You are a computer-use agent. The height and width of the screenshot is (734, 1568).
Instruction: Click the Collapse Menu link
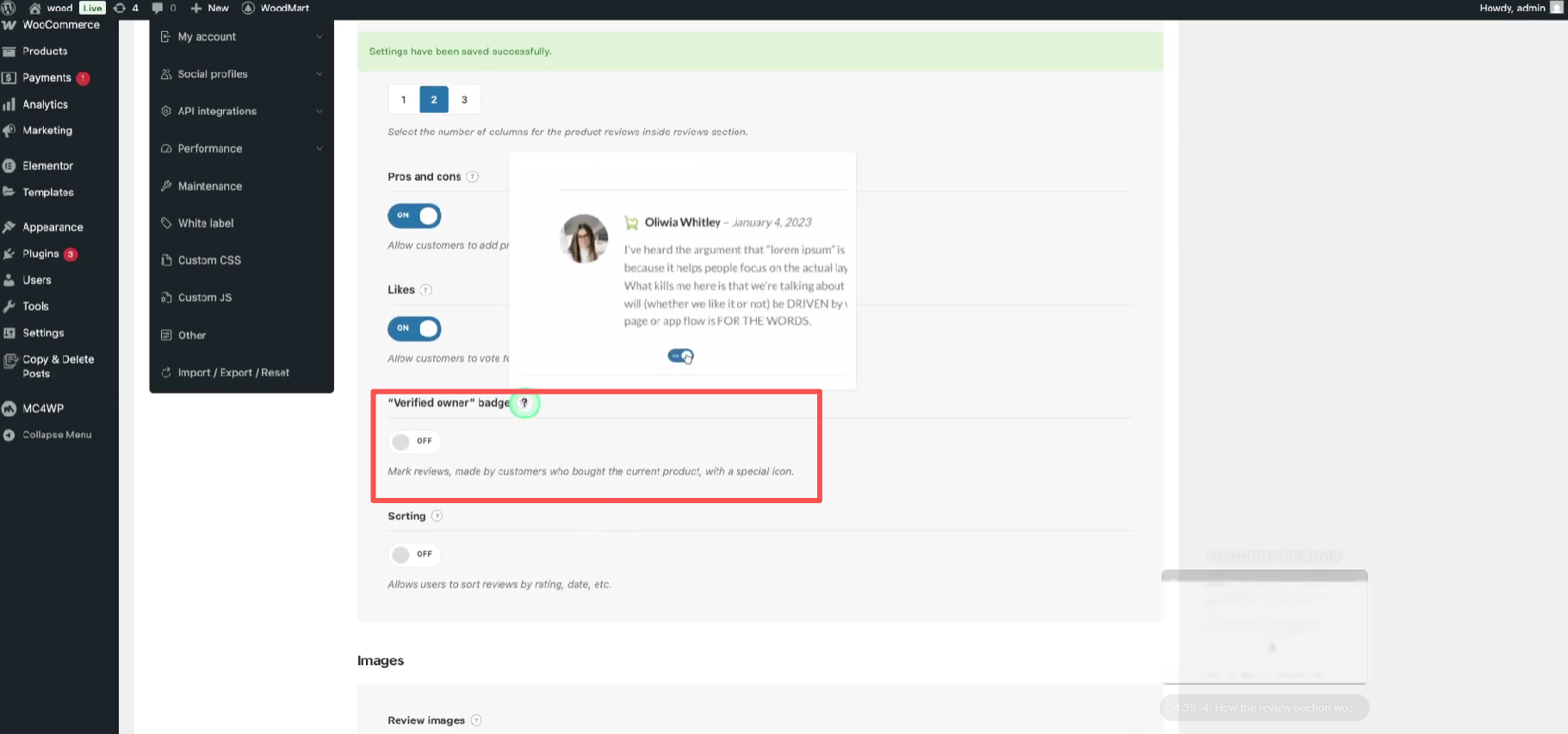tap(56, 435)
